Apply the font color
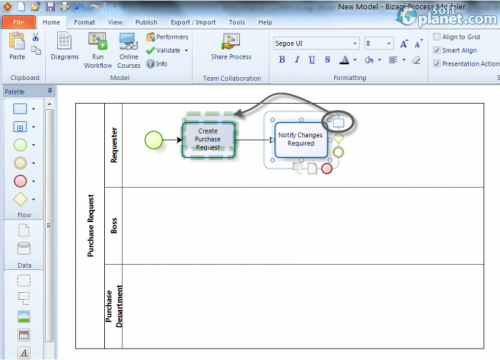This screenshot has height=360, width=500. tap(344, 60)
